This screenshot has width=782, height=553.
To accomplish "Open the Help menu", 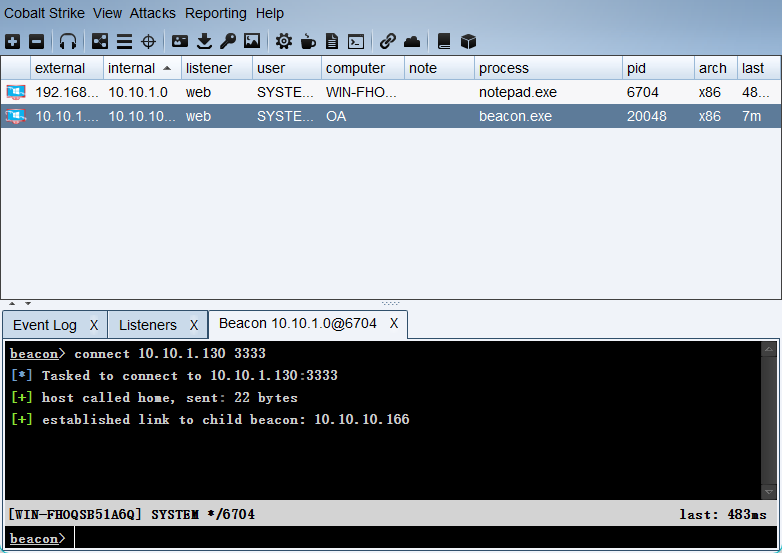I will [270, 13].
